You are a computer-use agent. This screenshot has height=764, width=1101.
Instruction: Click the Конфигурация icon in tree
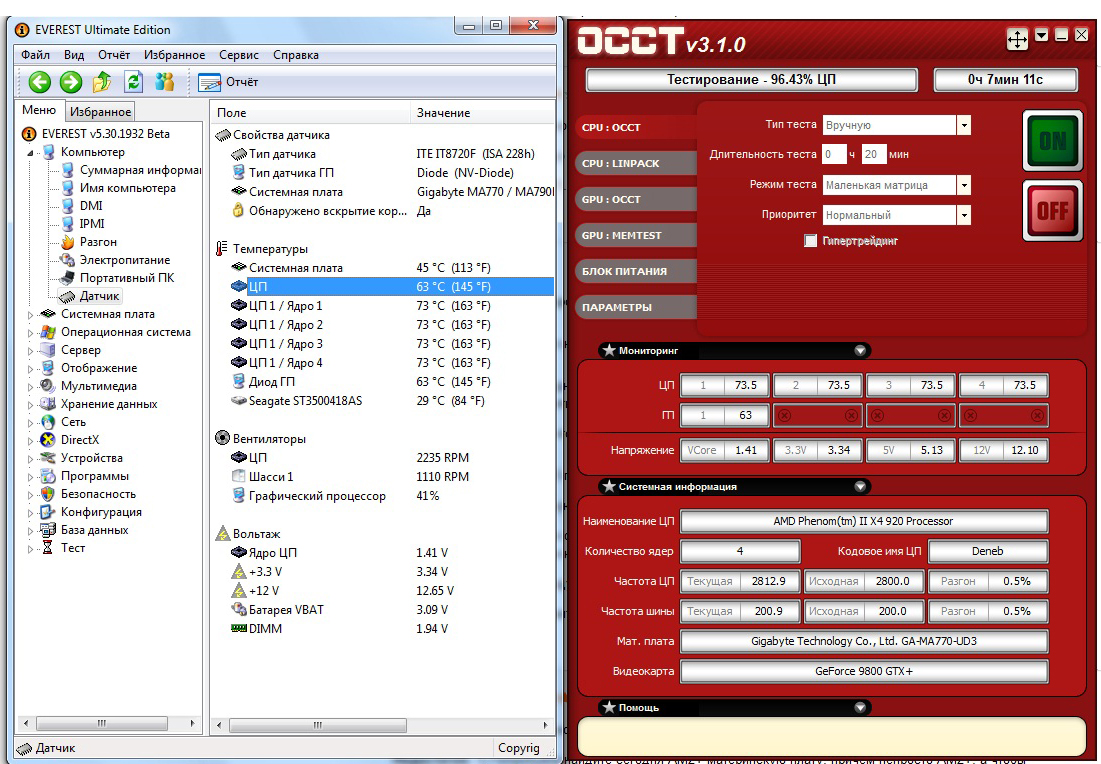pos(48,512)
